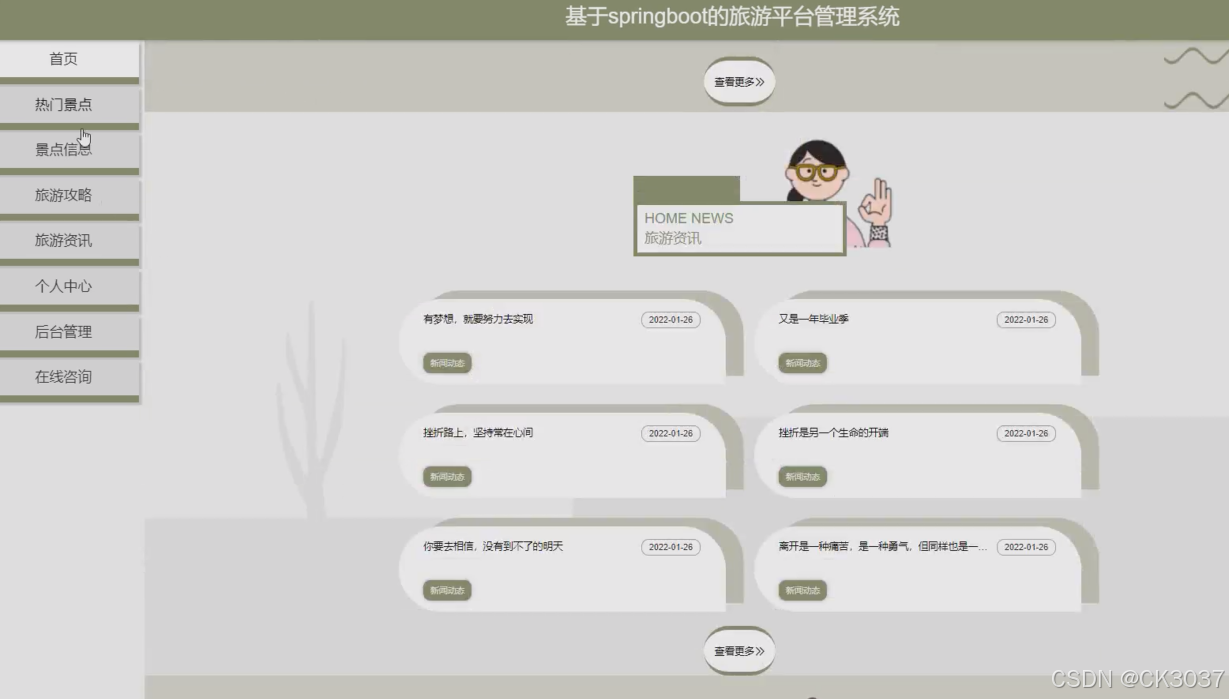Click the HOME NEWS 旅游资讯 section header

coord(739,228)
